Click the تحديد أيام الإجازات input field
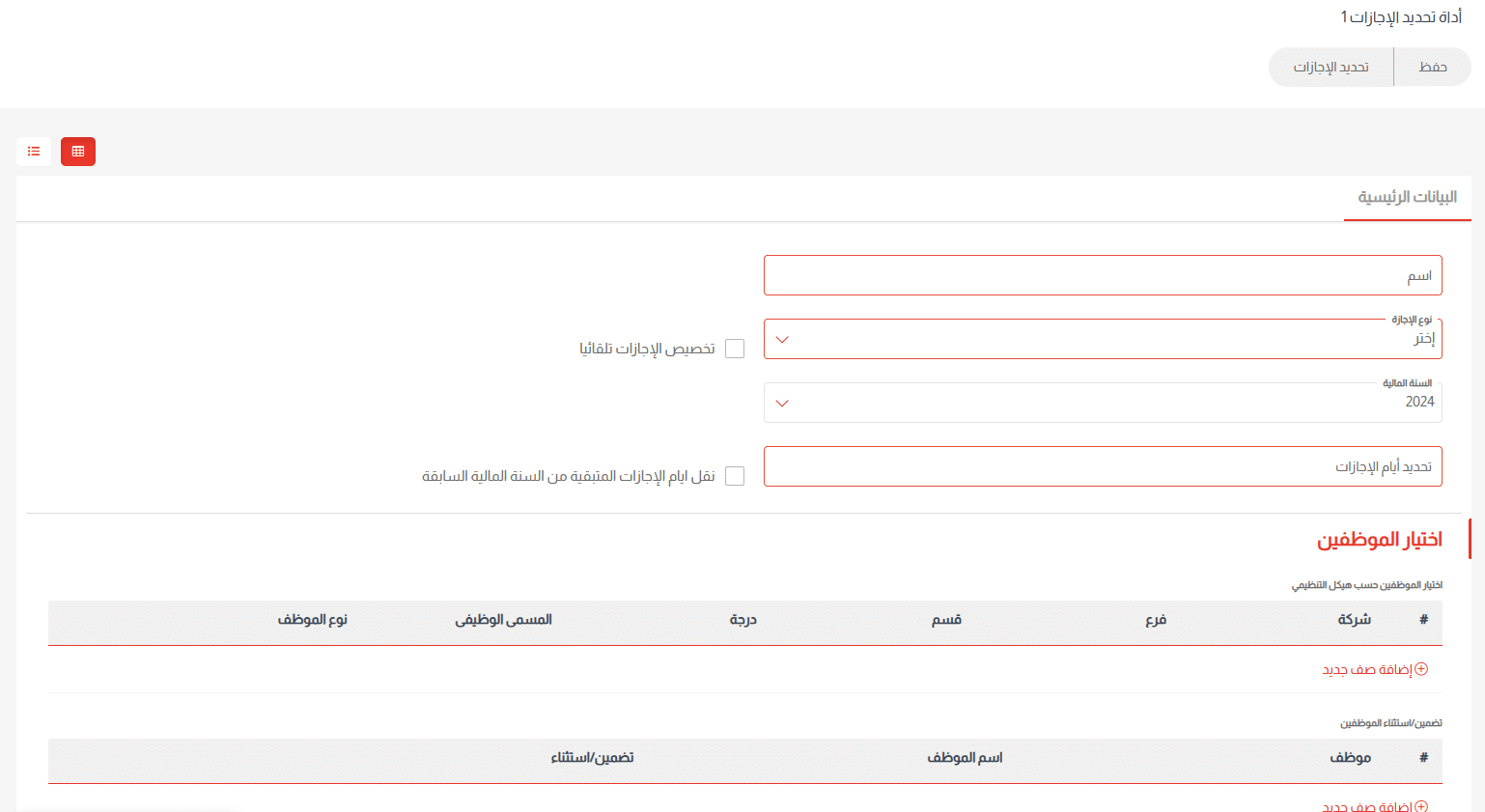1485x812 pixels. point(1102,466)
